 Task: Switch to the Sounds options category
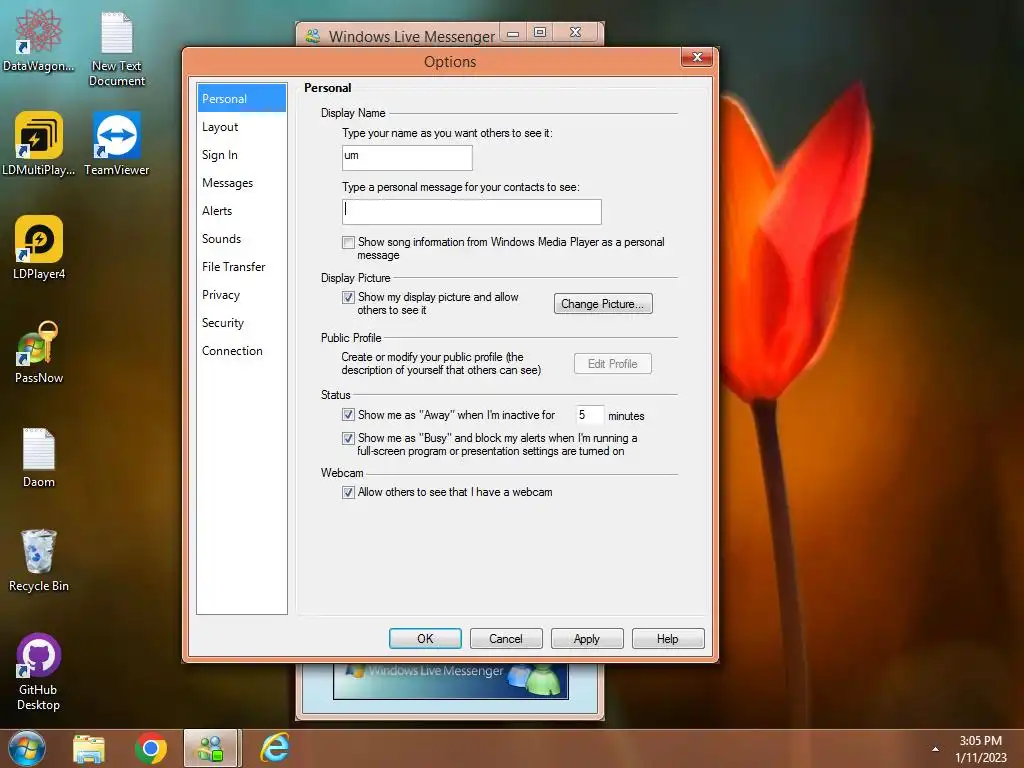(x=242, y=239)
